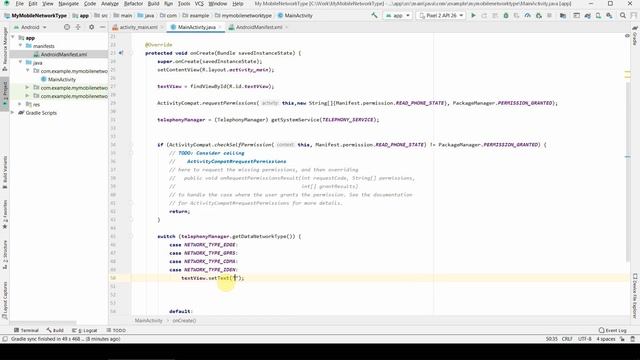Click the Search Everywhere magnifier icon

(622, 16)
